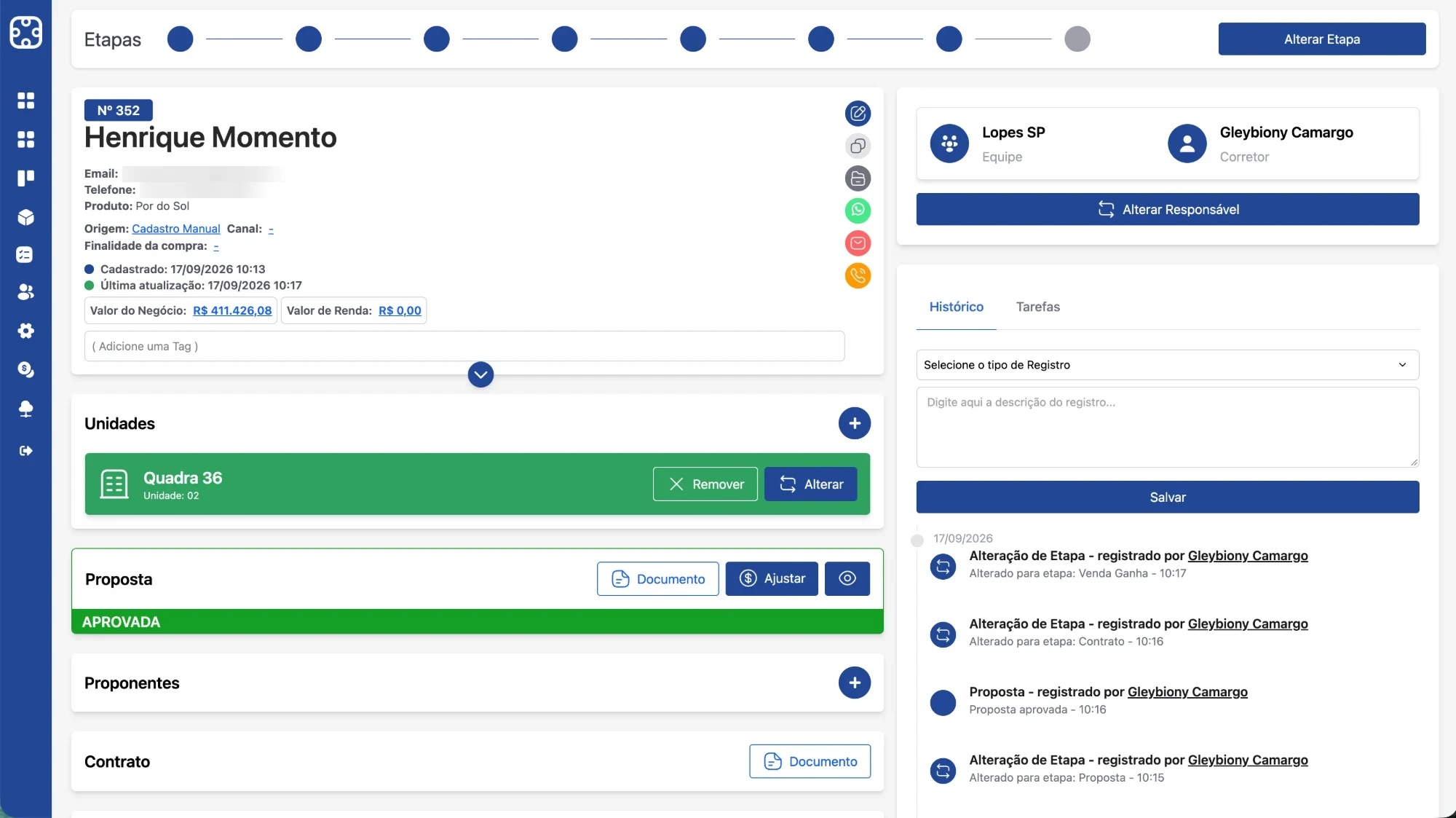1456x818 pixels.
Task: Click the sidebar logout icon
Action: 25,451
